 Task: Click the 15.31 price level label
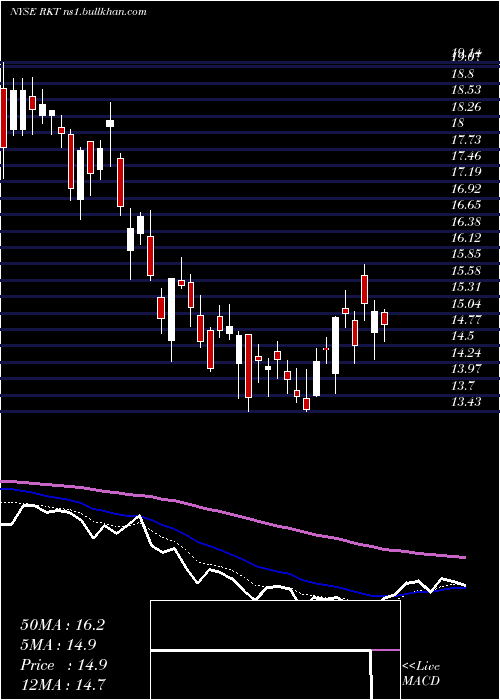point(466,287)
